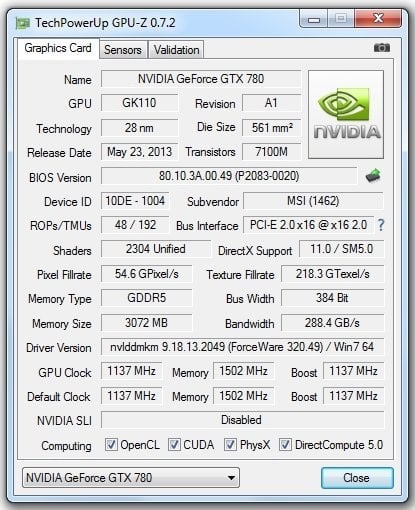Click the Bus Width field 384 Bit
The height and width of the screenshot is (510, 415).
click(333, 298)
